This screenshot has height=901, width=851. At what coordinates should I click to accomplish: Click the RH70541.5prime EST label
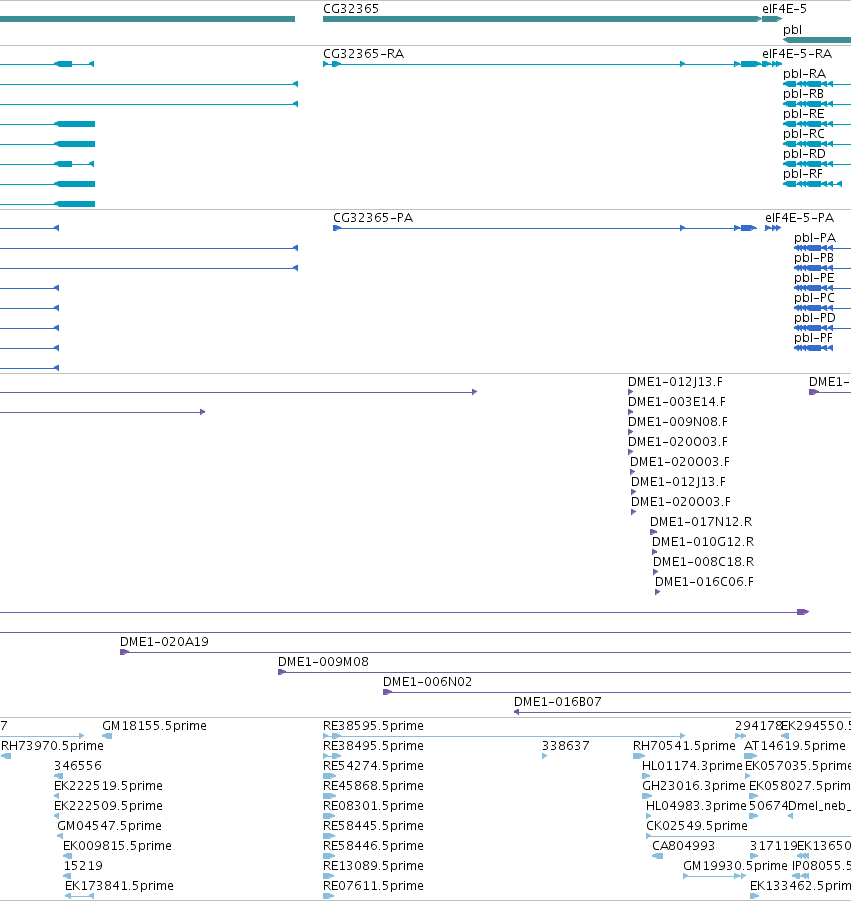684,746
